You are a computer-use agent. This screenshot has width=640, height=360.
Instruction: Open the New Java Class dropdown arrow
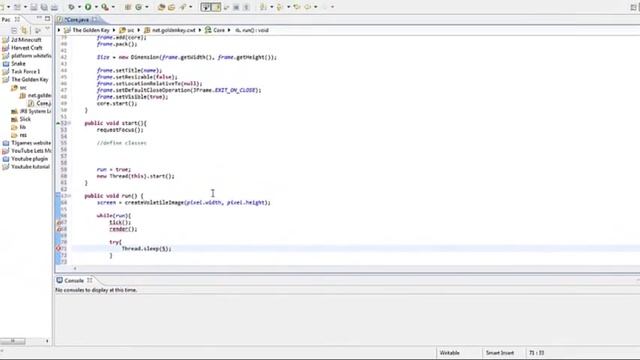[147, 7]
